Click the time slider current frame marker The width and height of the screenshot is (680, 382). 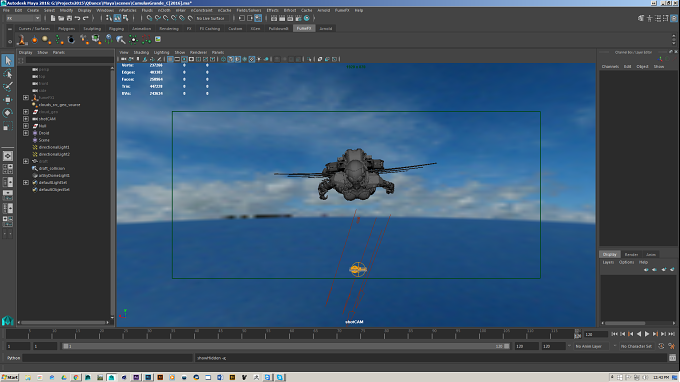[x=577, y=334]
